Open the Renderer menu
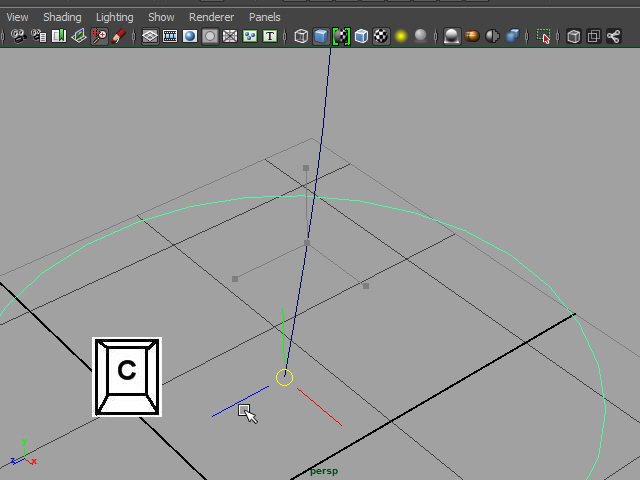This screenshot has height=480, width=640. coord(211,17)
